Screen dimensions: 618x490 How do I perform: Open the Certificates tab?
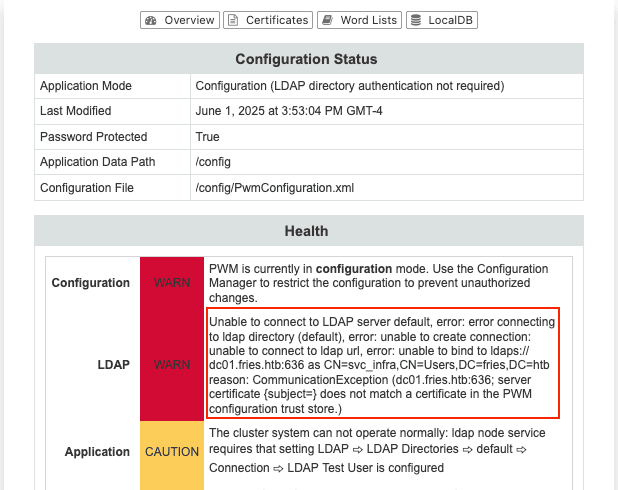coord(268,20)
